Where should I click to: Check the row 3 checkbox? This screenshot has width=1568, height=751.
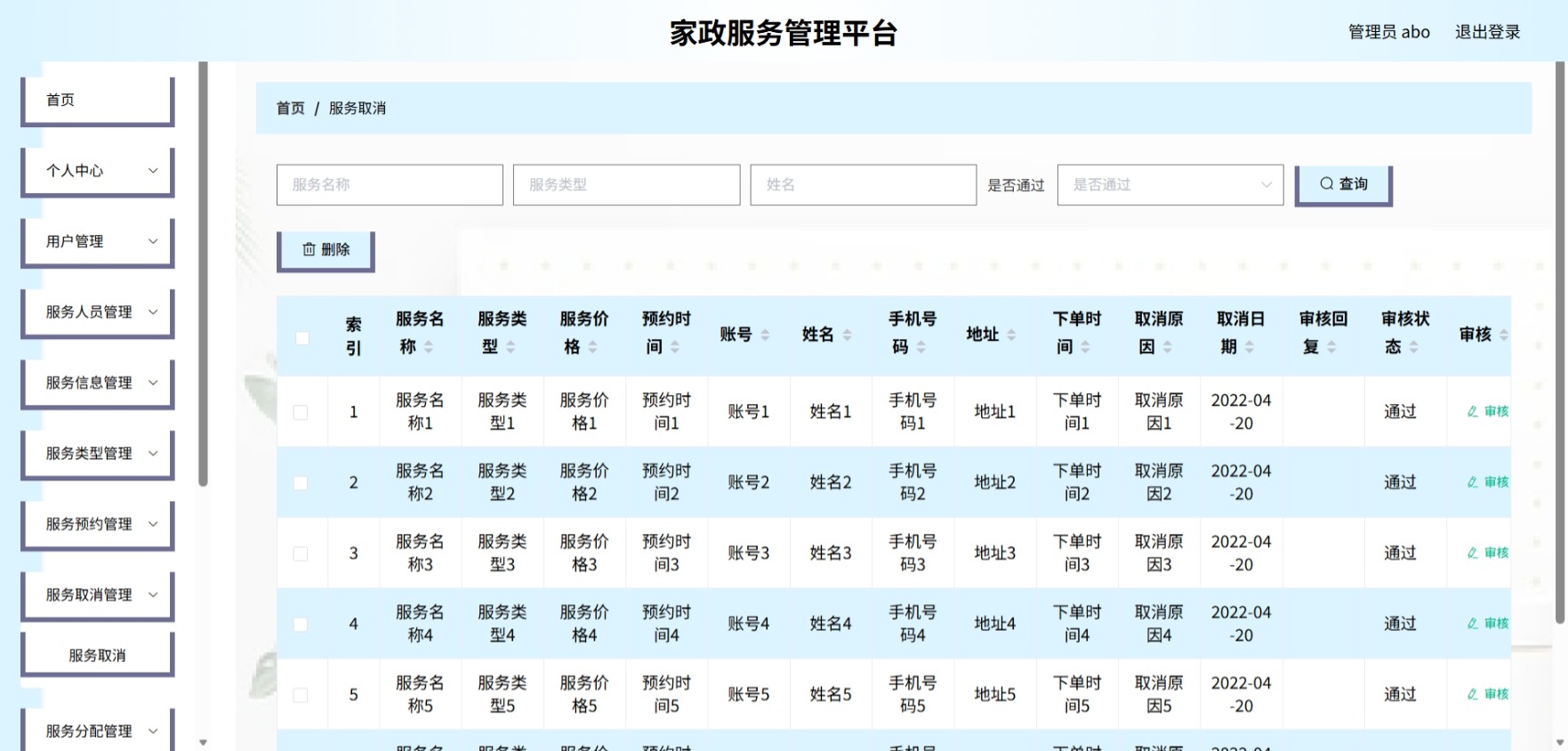coord(301,553)
